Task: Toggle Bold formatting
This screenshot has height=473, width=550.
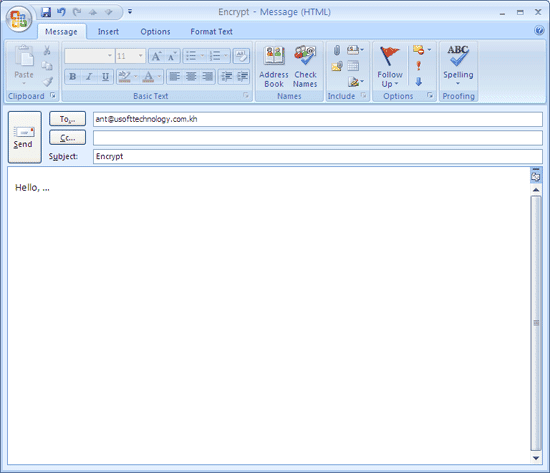Action: click(73, 76)
